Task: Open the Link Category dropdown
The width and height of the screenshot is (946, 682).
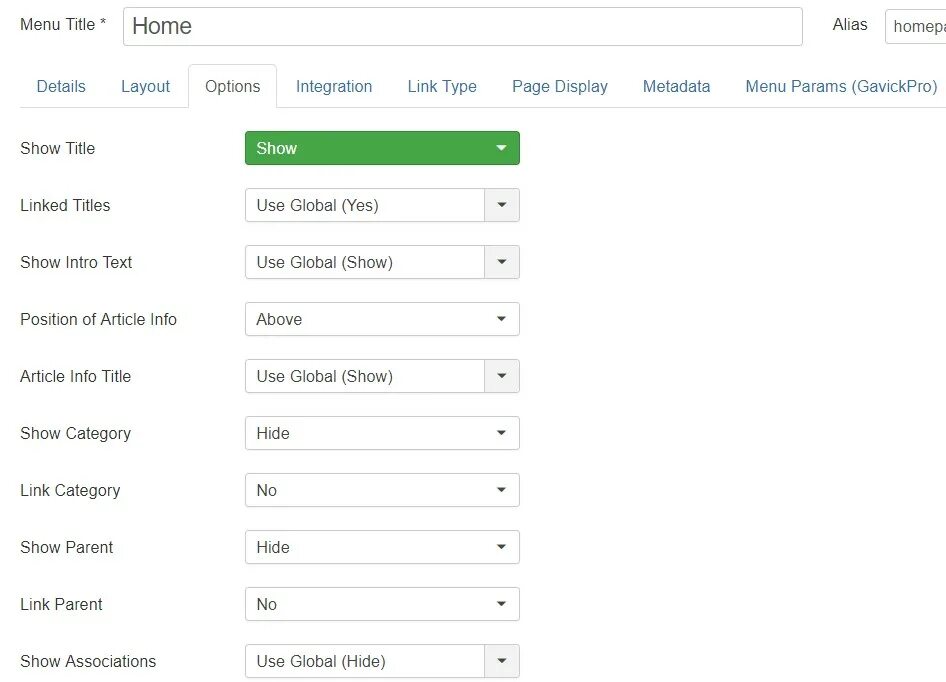Action: pos(382,490)
